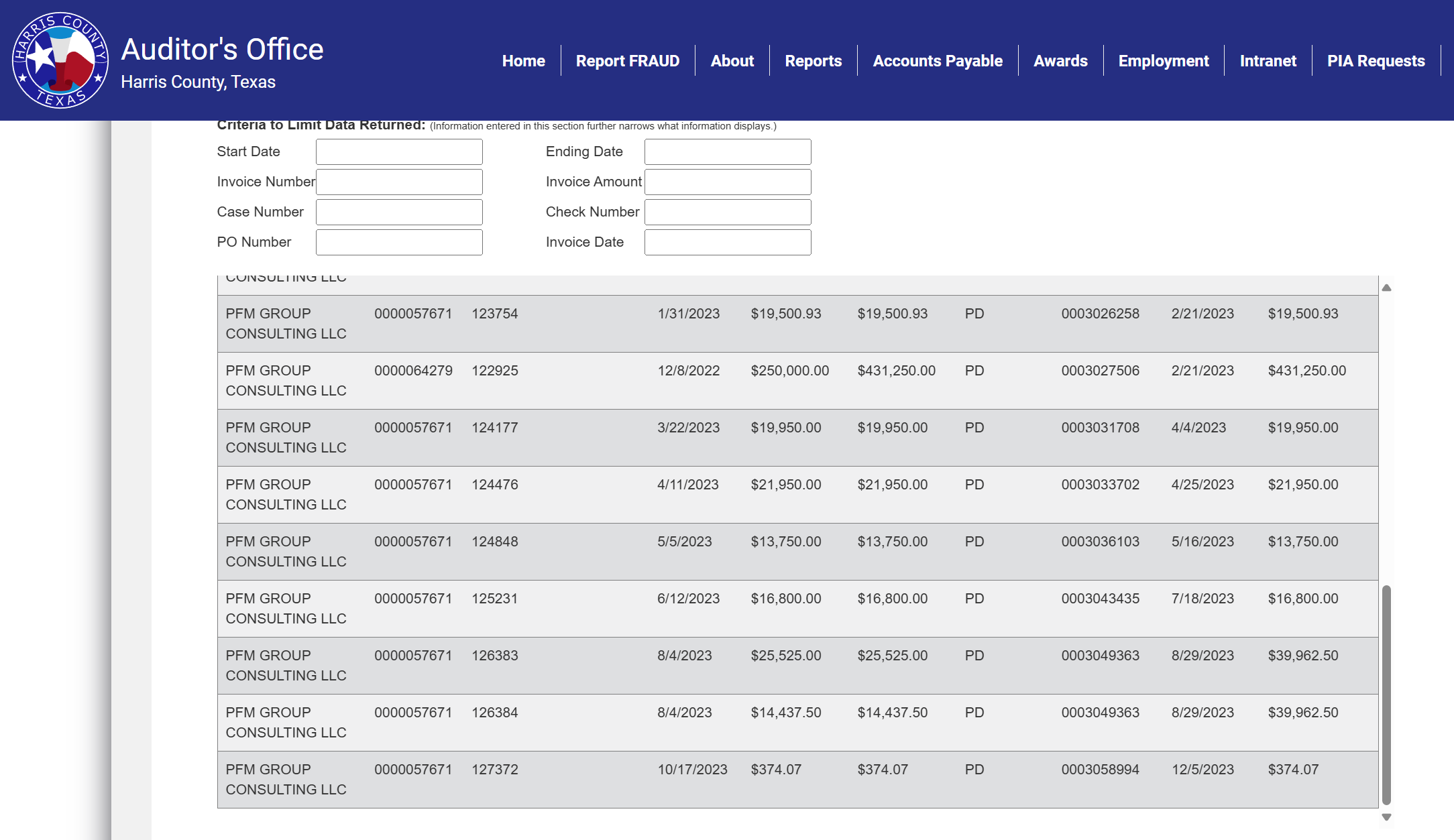
Task: Click check number 0003031708
Action: (x=1100, y=428)
